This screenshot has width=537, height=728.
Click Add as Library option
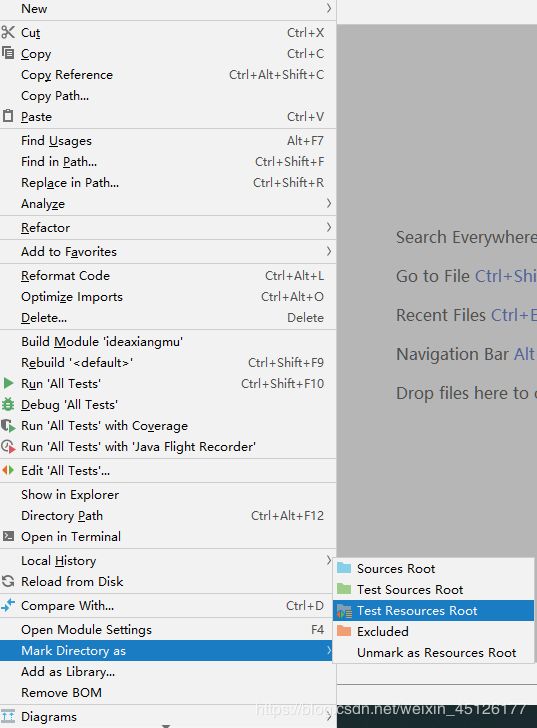click(168, 671)
